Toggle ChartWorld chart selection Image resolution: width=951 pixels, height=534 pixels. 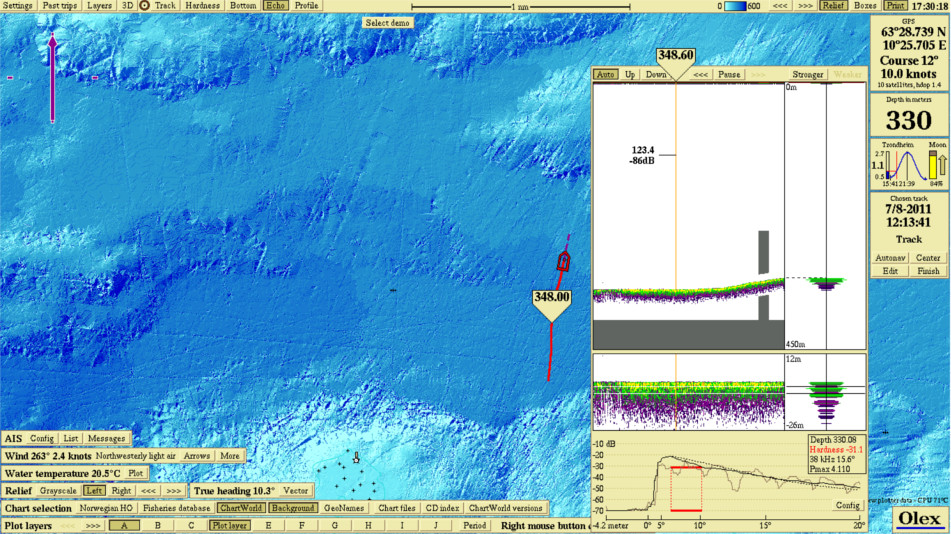[x=241, y=508]
